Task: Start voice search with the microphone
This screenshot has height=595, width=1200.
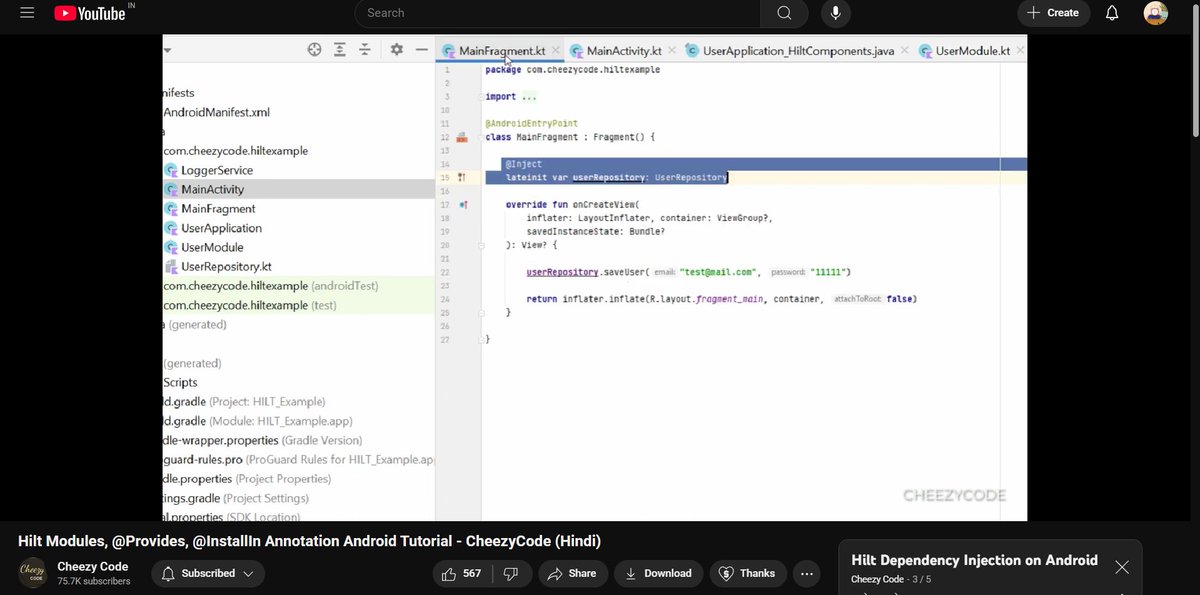Action: pos(835,13)
